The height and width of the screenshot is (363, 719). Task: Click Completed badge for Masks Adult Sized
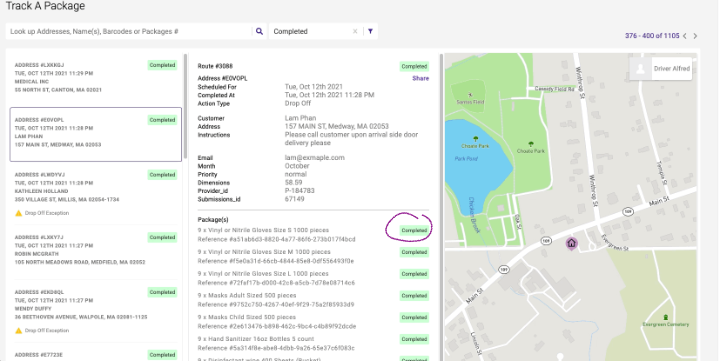tap(414, 296)
